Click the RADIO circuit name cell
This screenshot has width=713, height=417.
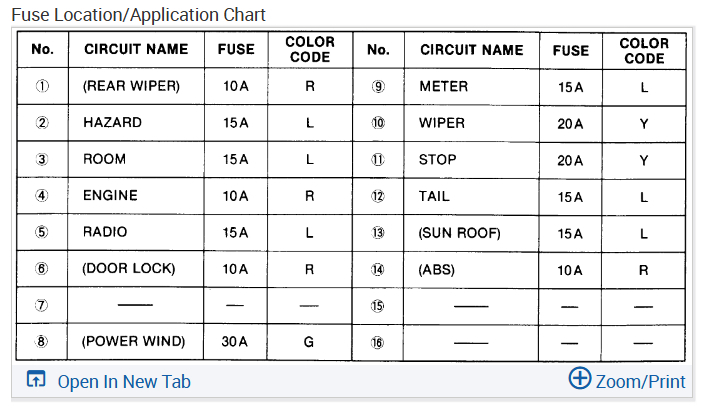[x=106, y=232]
